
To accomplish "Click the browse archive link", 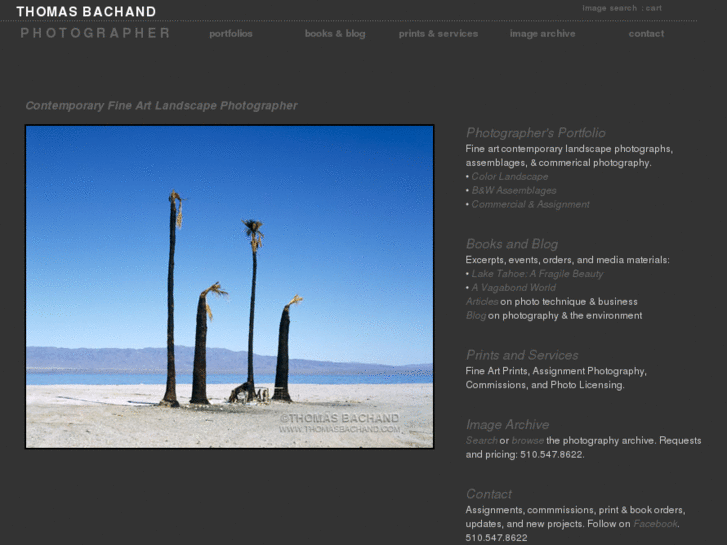I will click(528, 441).
